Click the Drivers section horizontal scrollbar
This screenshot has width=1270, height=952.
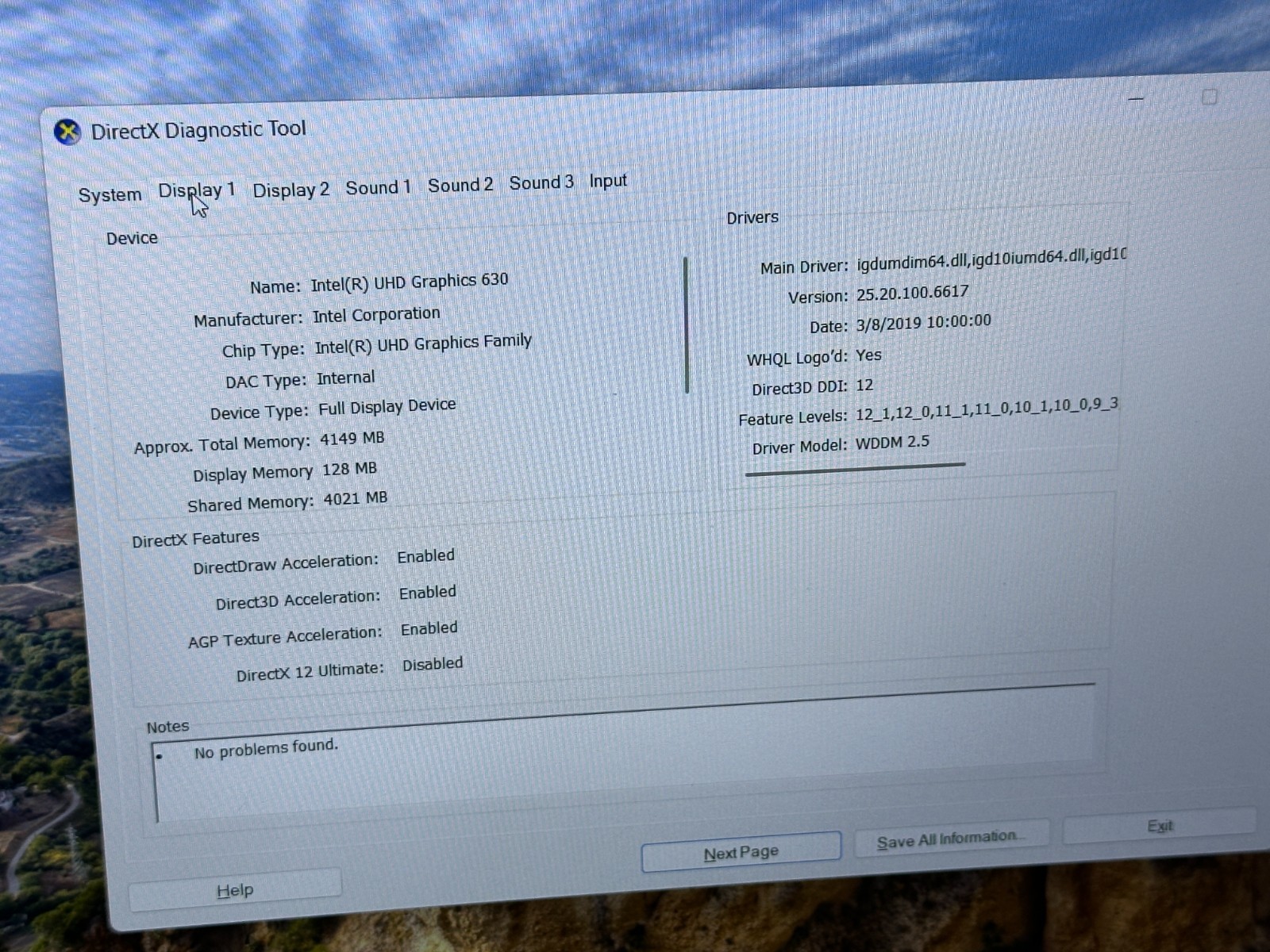click(x=855, y=470)
